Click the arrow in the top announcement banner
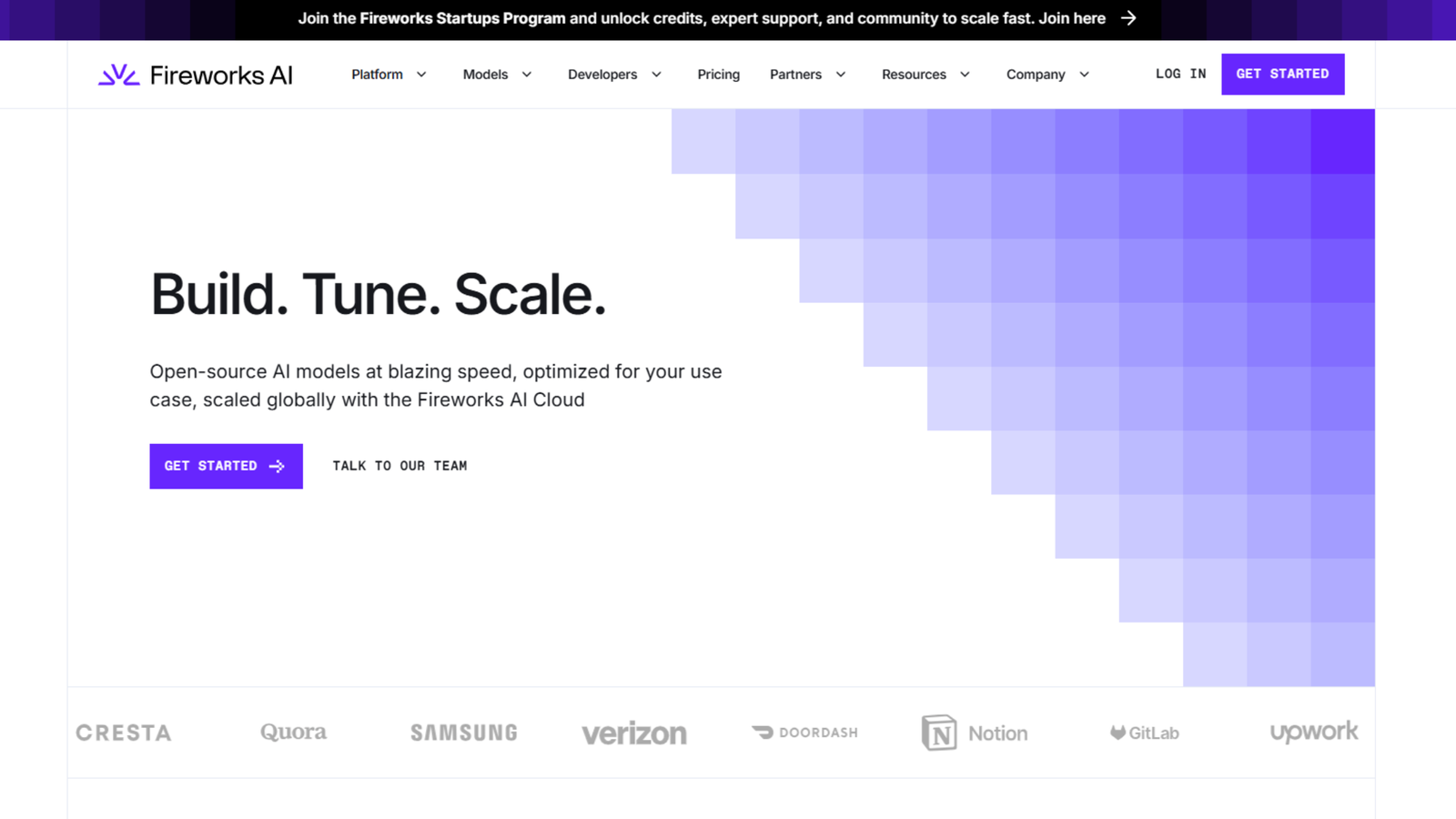 coord(1128,18)
